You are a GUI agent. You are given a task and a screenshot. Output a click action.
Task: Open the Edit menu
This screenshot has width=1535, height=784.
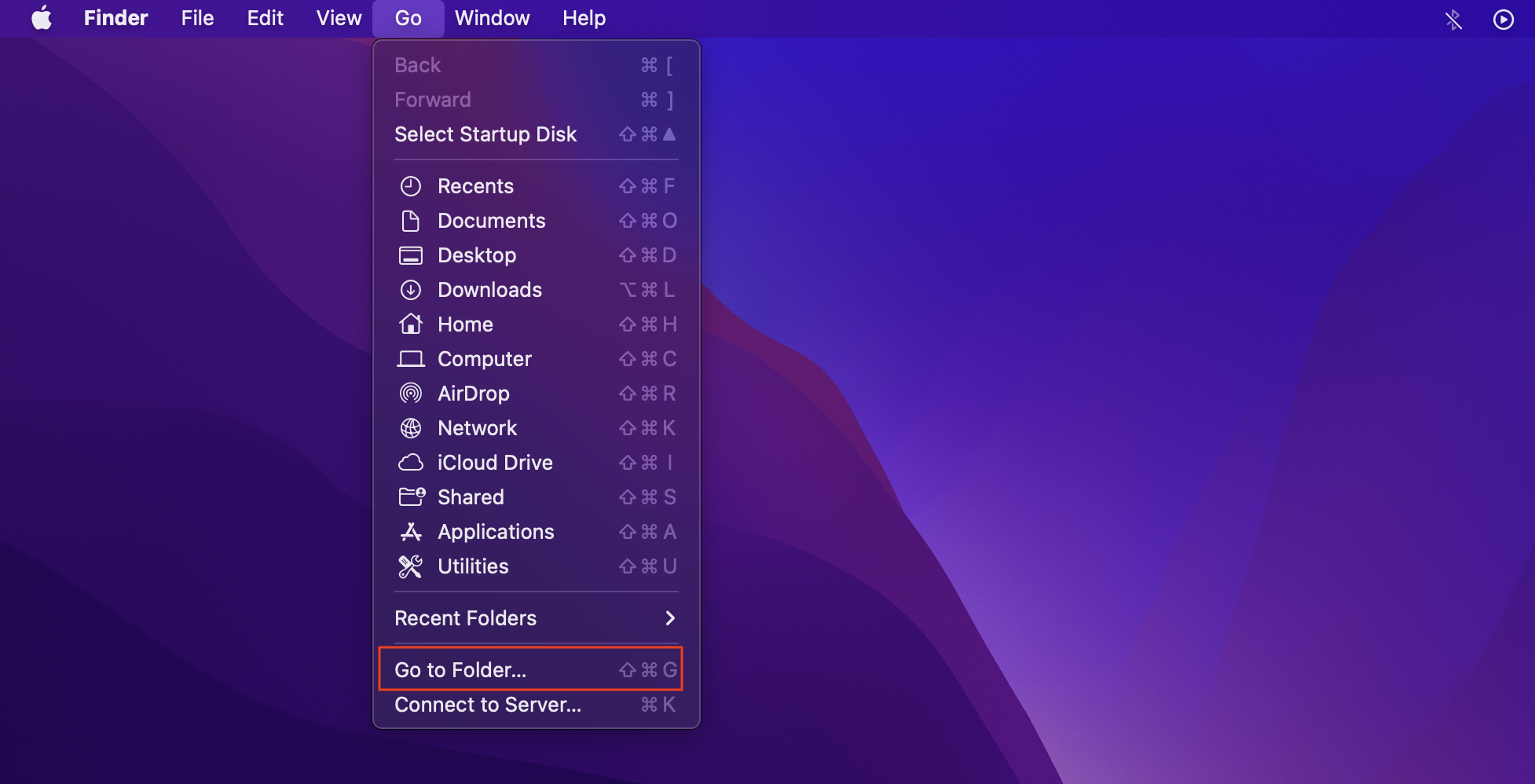(x=266, y=18)
